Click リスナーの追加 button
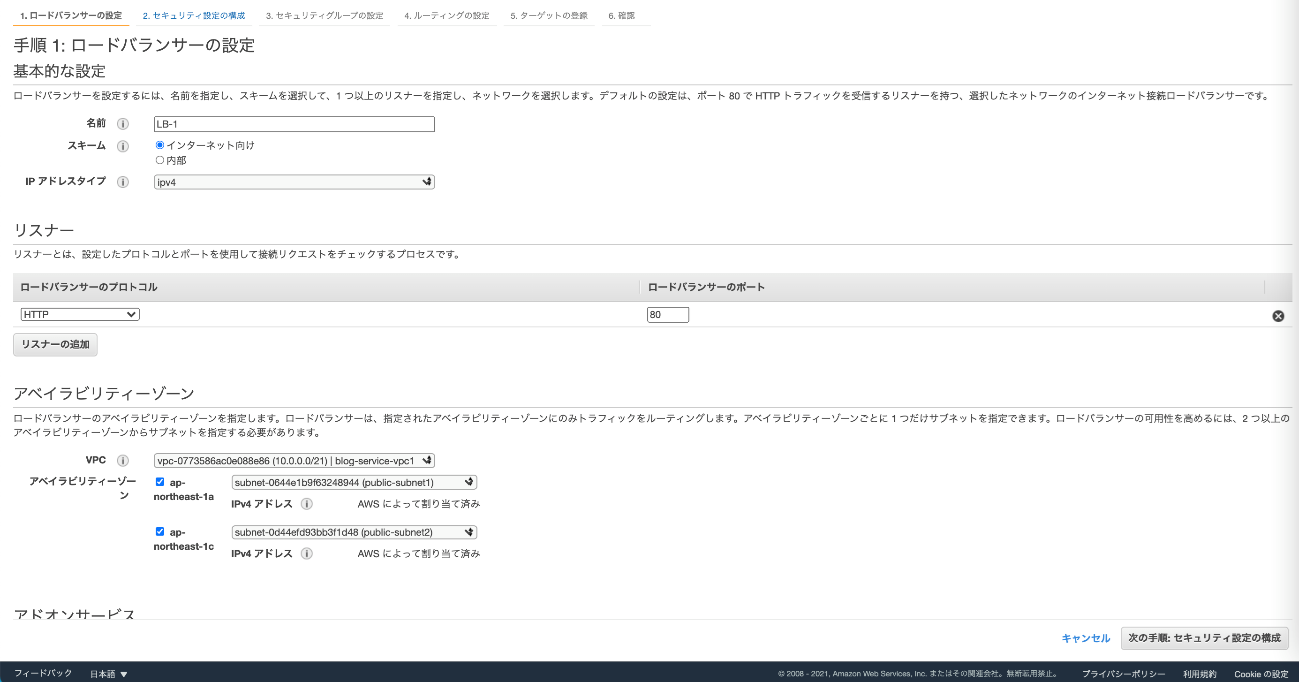The width and height of the screenshot is (1299, 682). (x=55, y=345)
